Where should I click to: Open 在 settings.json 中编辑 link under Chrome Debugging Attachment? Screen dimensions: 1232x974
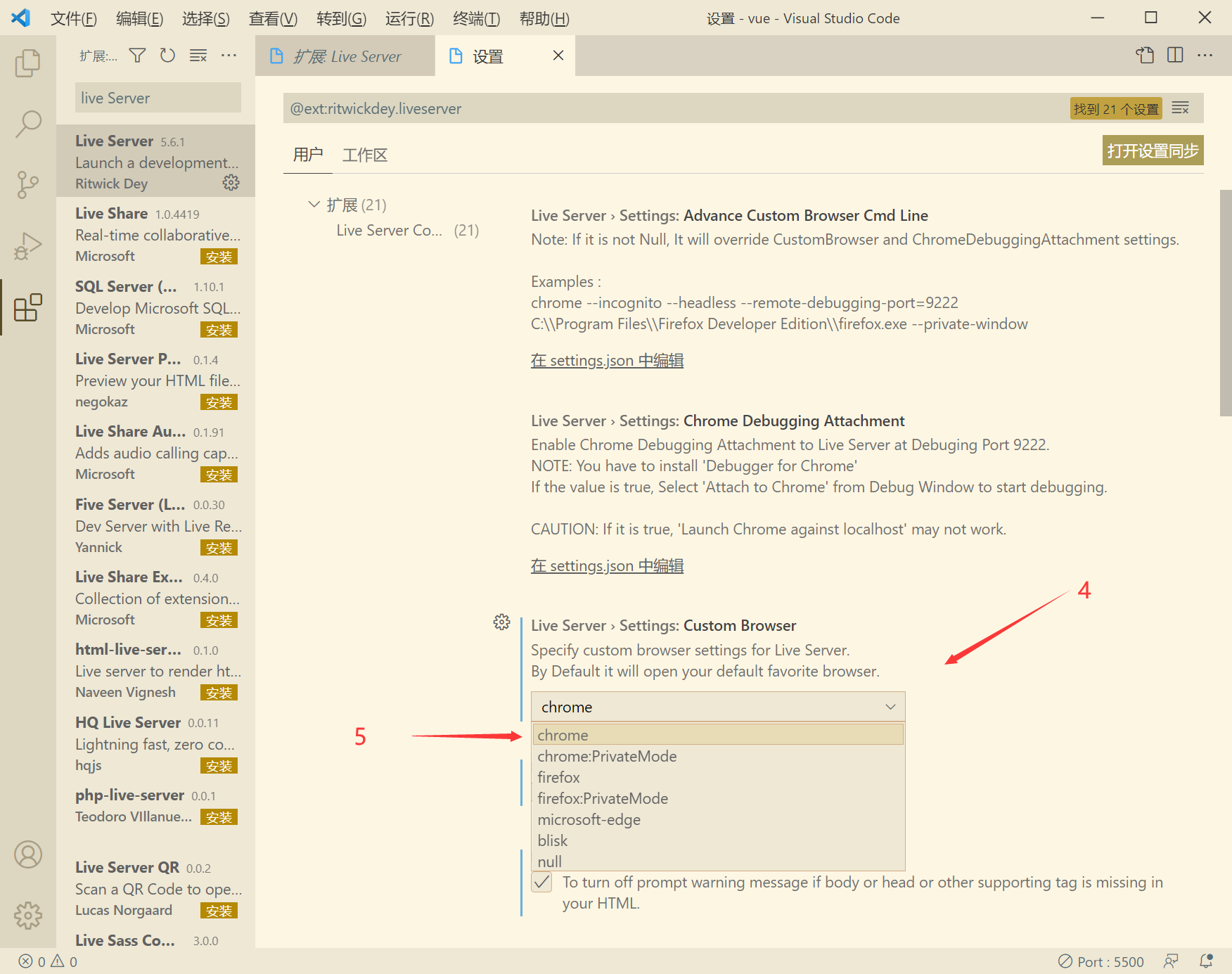pos(606,565)
